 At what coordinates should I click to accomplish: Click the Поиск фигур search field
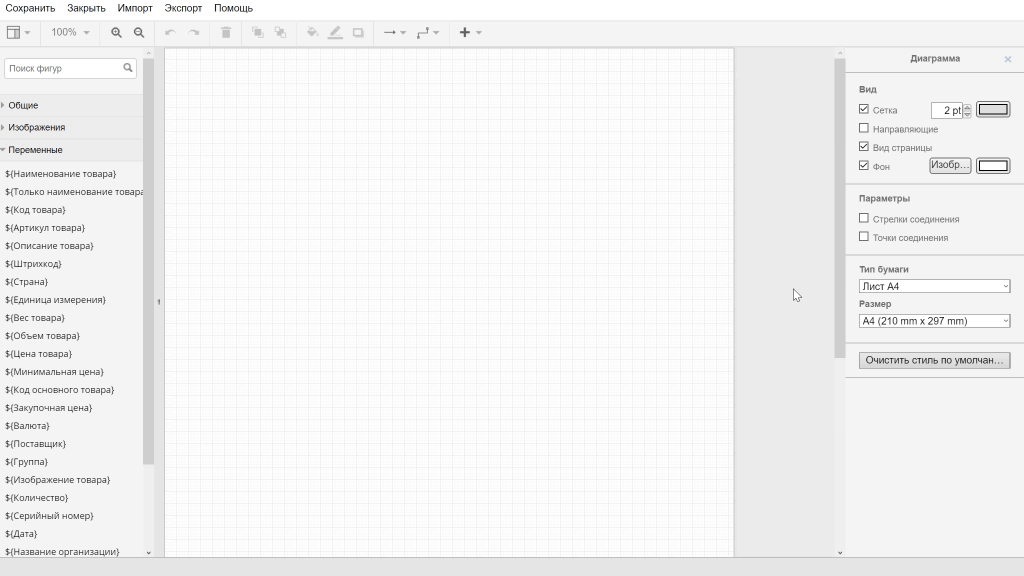point(63,68)
